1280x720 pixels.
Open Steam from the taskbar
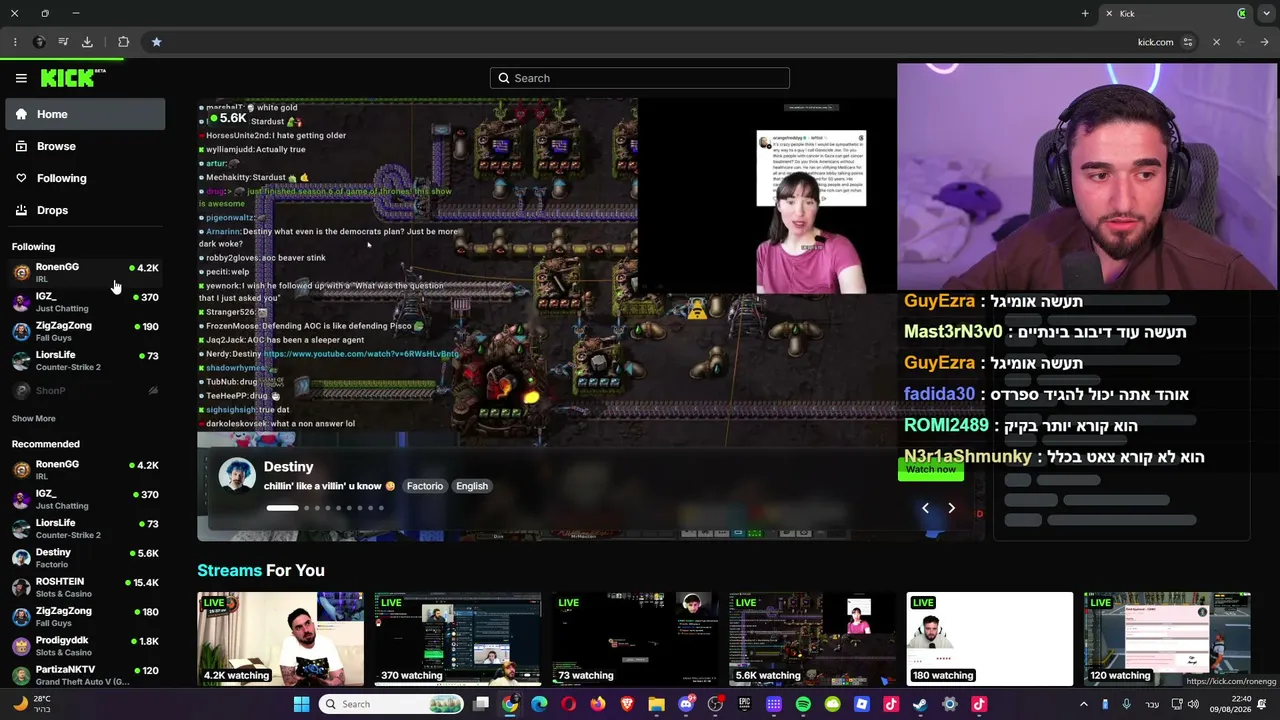pos(920,704)
